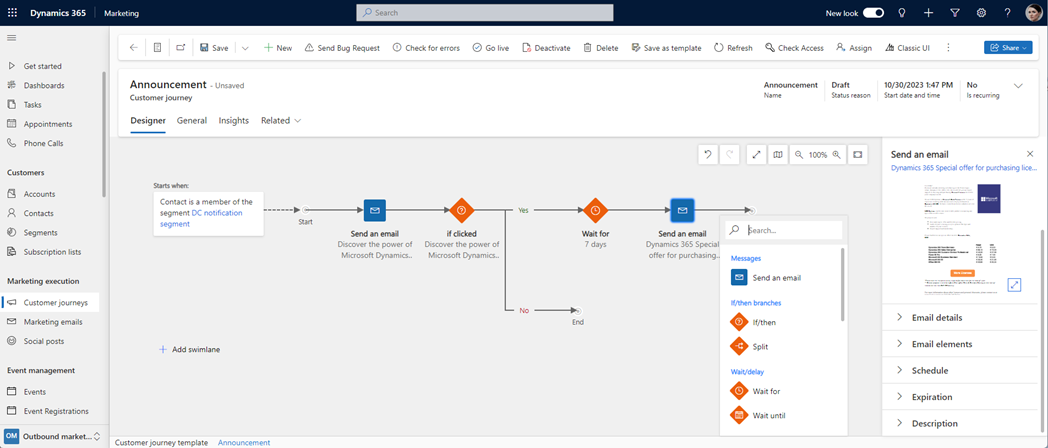Screen dimensions: 1048x448
Task: Go back with the back arrow
Action: (x=133, y=48)
